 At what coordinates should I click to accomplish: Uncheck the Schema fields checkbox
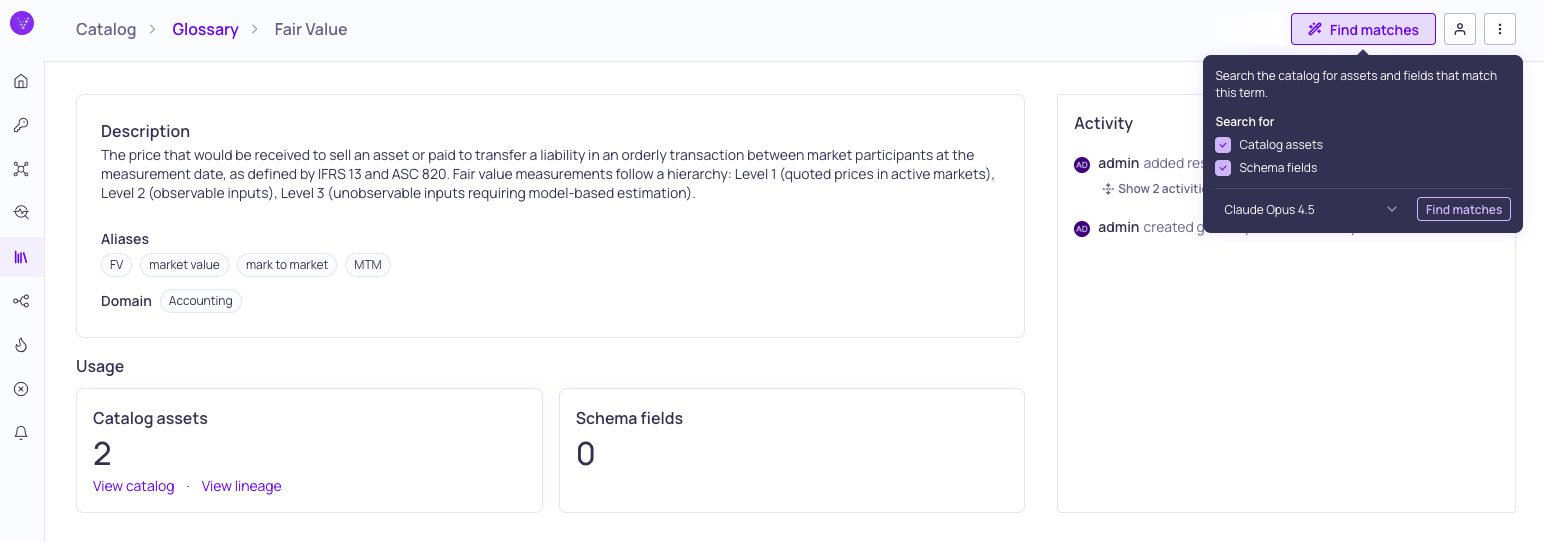tap(1223, 168)
